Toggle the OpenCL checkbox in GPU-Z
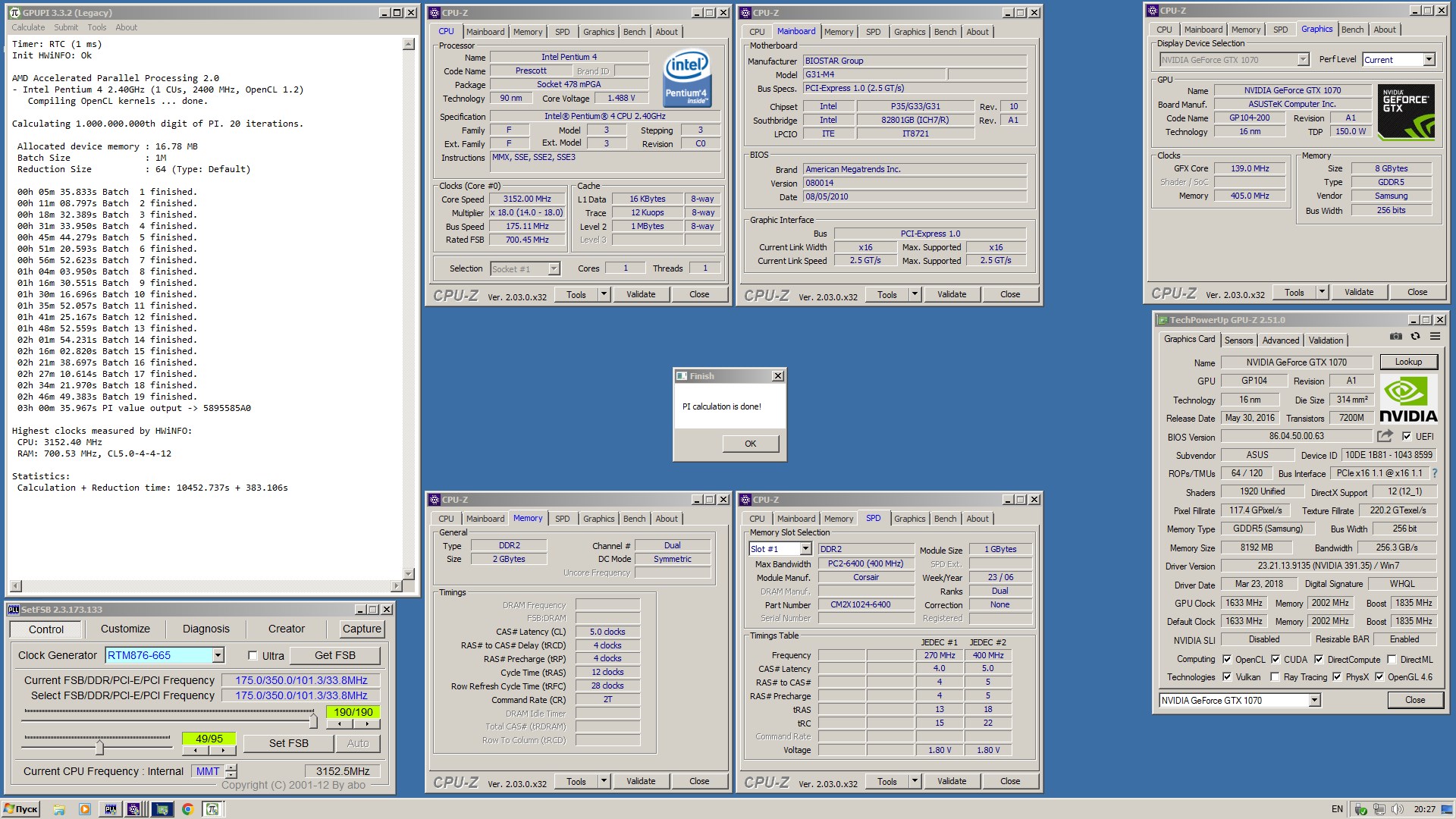The image size is (1456, 819). 1227,659
